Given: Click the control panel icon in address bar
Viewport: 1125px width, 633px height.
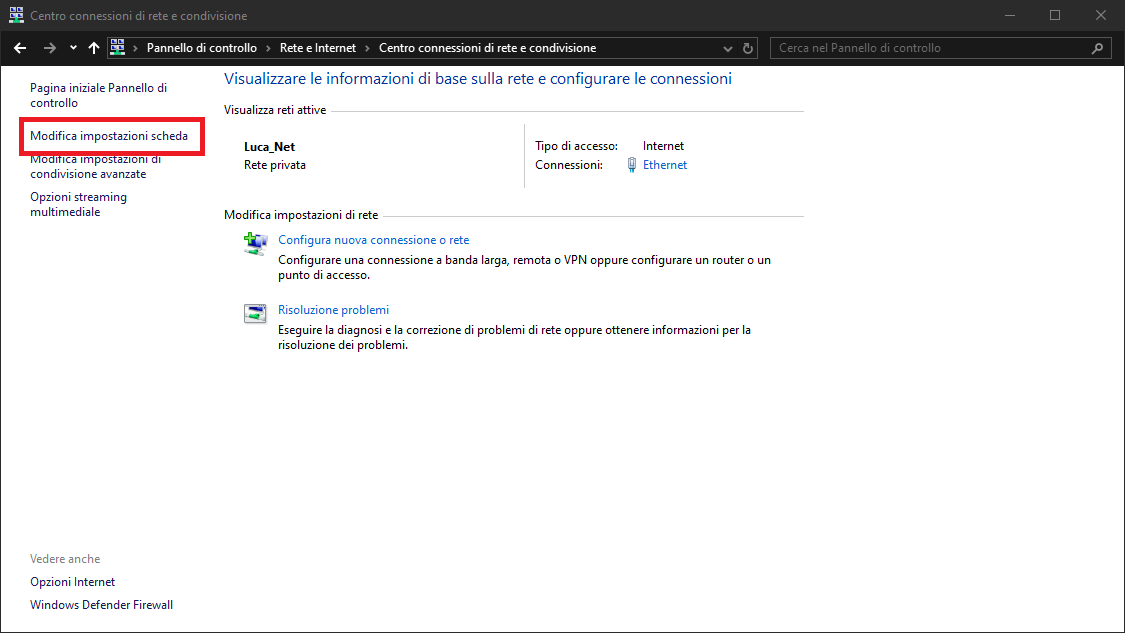Looking at the screenshot, I should pos(118,48).
